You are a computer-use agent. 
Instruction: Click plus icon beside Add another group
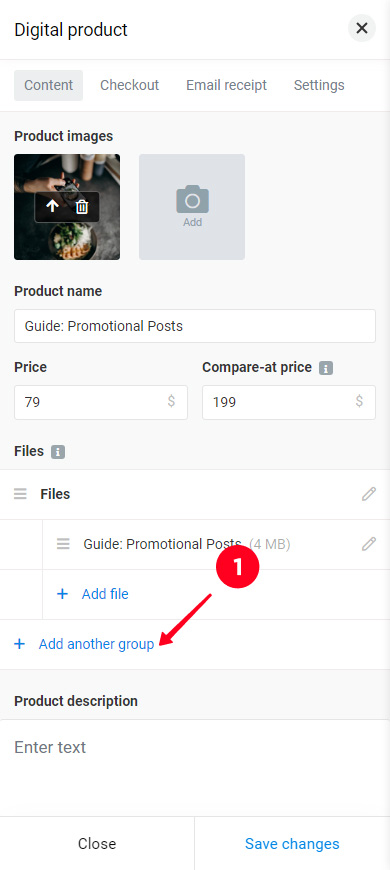coord(19,644)
